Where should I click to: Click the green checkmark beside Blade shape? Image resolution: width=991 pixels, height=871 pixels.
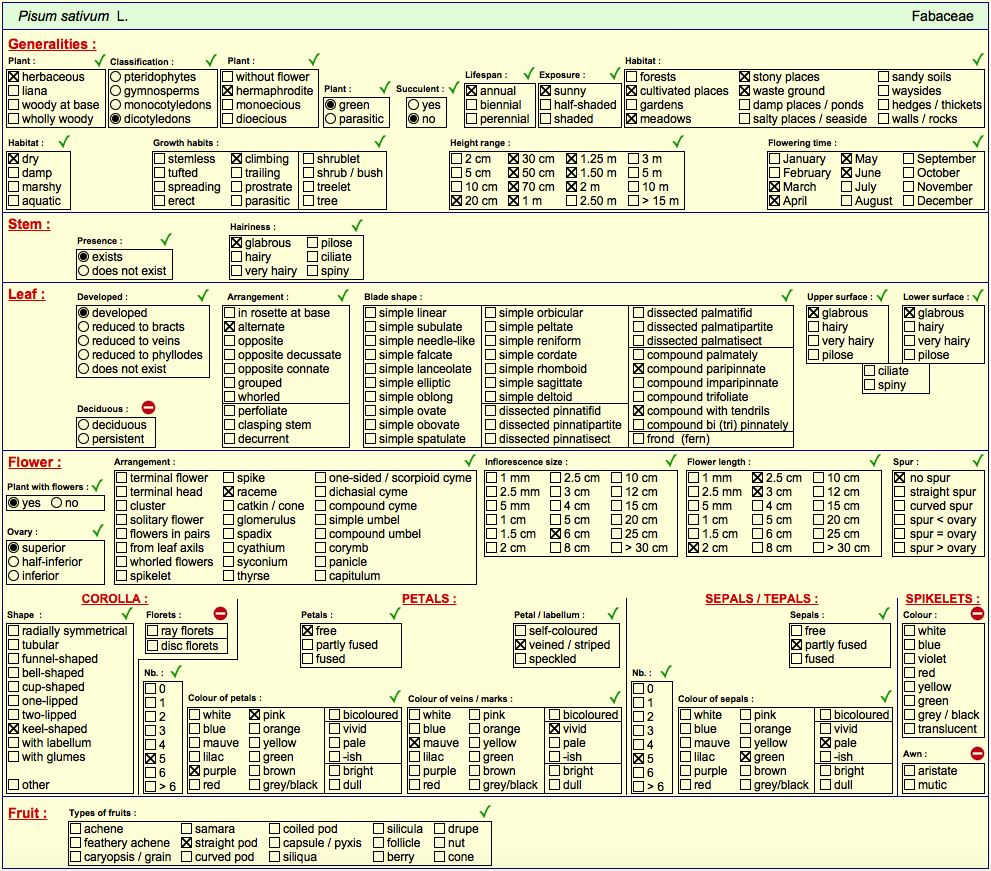pos(787,296)
